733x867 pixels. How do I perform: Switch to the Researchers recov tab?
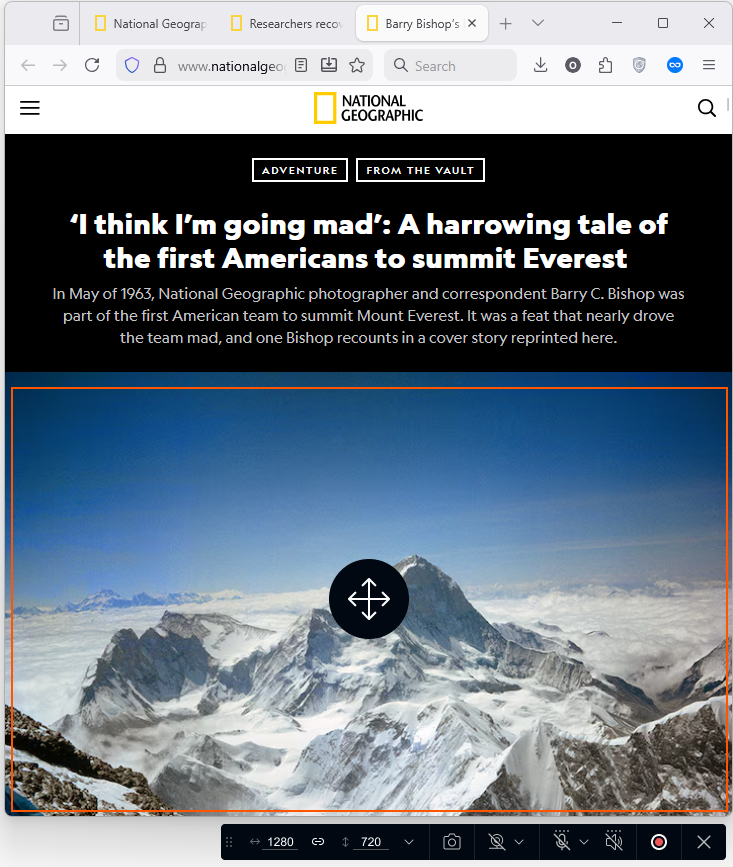289,24
